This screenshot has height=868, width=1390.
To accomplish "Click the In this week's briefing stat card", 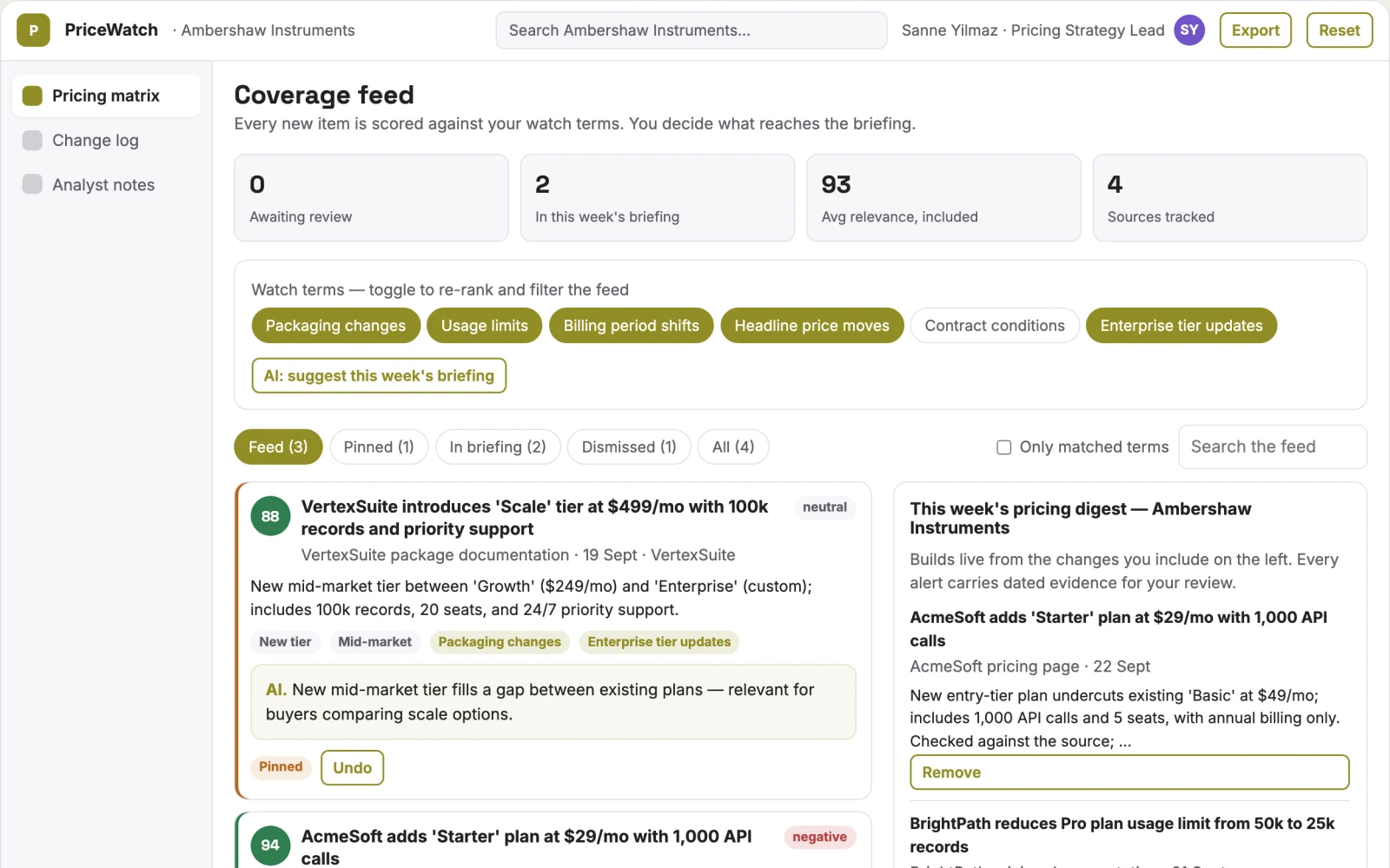I will click(658, 198).
